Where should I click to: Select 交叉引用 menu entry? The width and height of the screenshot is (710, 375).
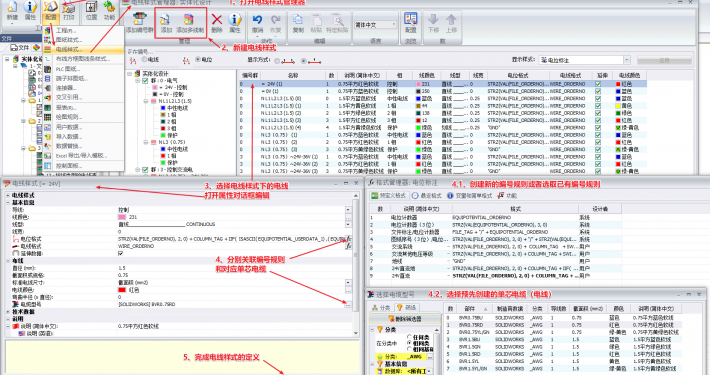[83, 97]
